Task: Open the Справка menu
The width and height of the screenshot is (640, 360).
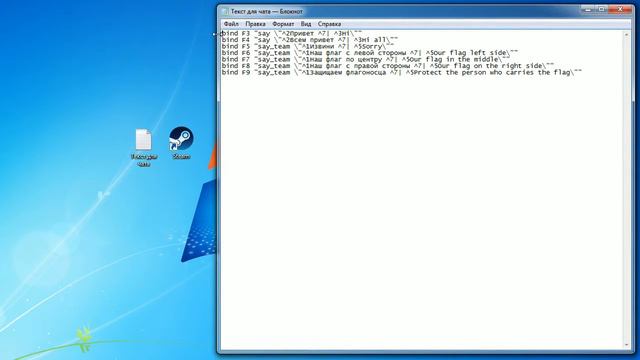Action: click(329, 24)
